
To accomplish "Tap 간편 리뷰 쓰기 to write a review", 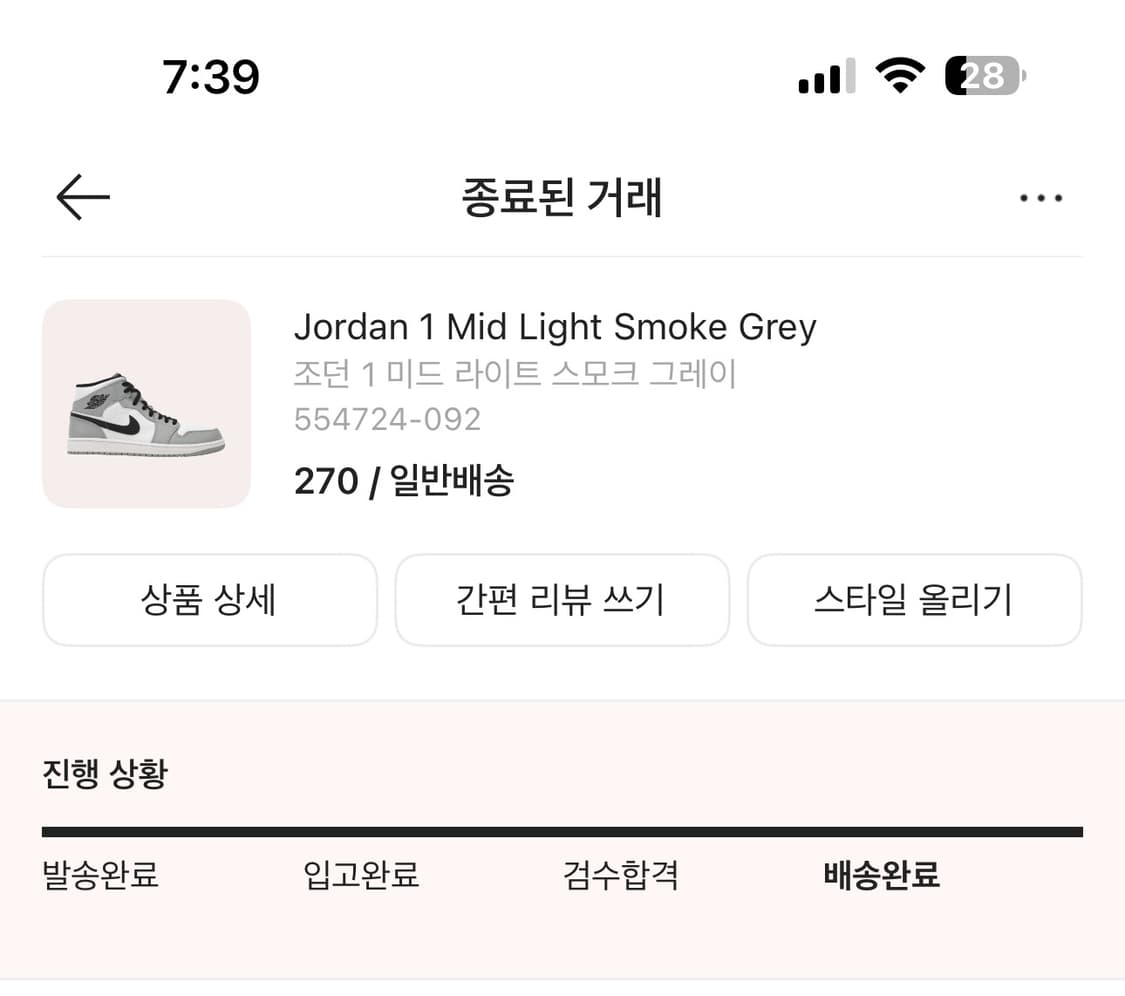I will [562, 600].
